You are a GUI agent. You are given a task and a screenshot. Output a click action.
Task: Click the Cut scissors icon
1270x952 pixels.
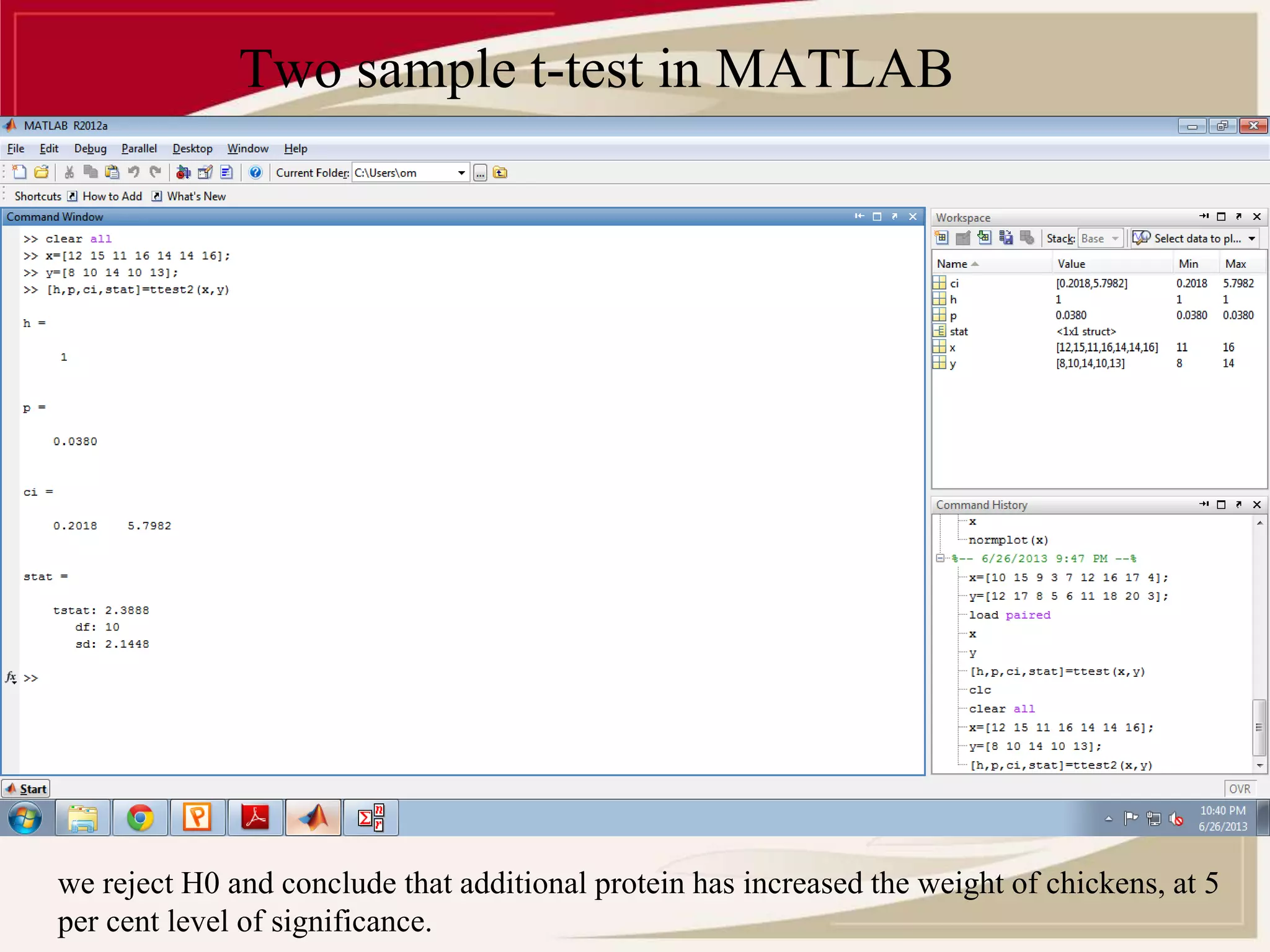pos(69,172)
